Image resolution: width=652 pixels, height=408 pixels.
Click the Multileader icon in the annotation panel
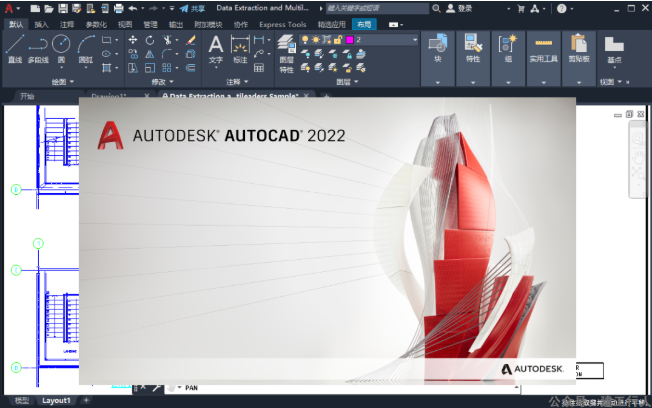[x=259, y=54]
